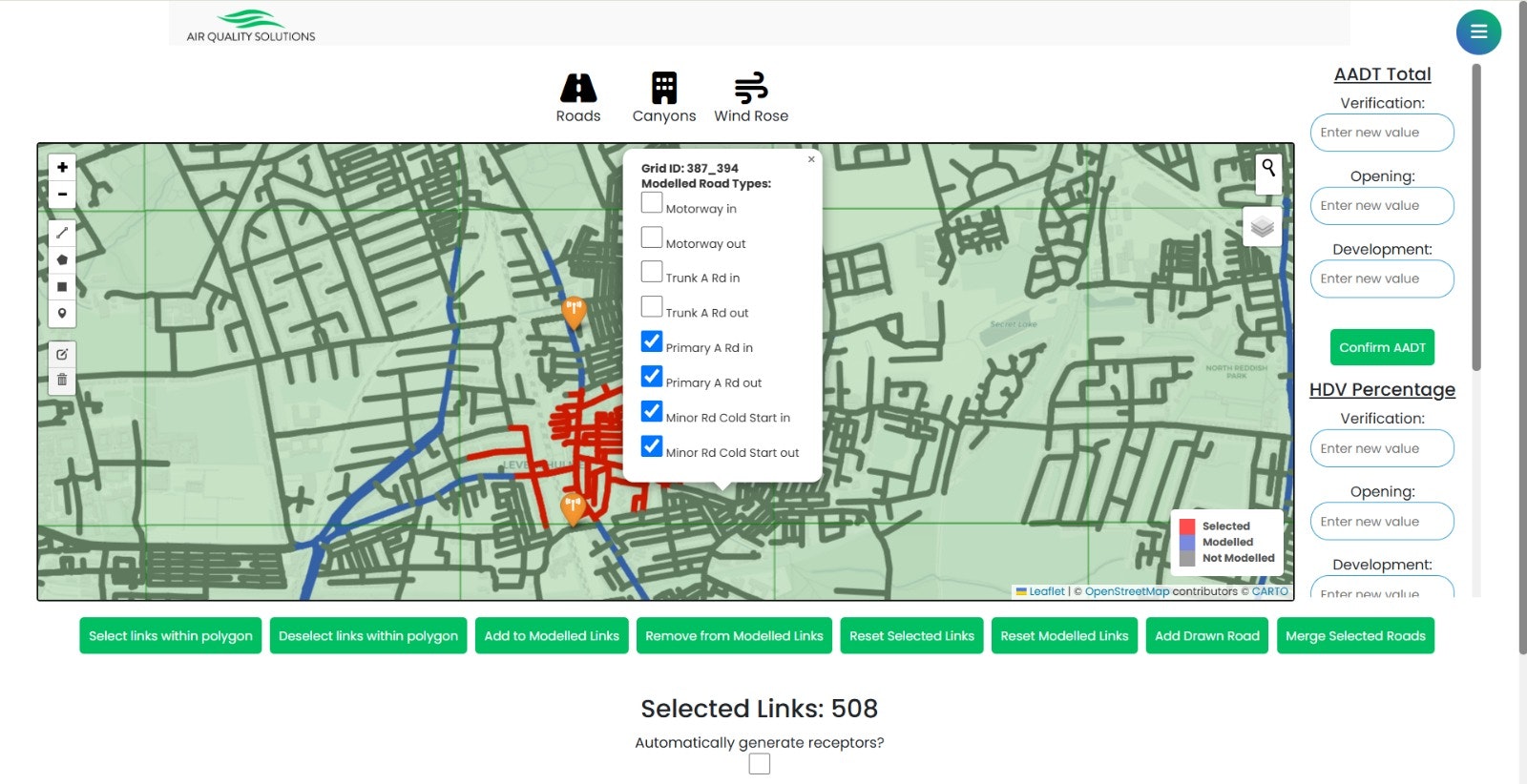Focus the HDV Opening input field
1527x784 pixels.
pyautogui.click(x=1382, y=522)
